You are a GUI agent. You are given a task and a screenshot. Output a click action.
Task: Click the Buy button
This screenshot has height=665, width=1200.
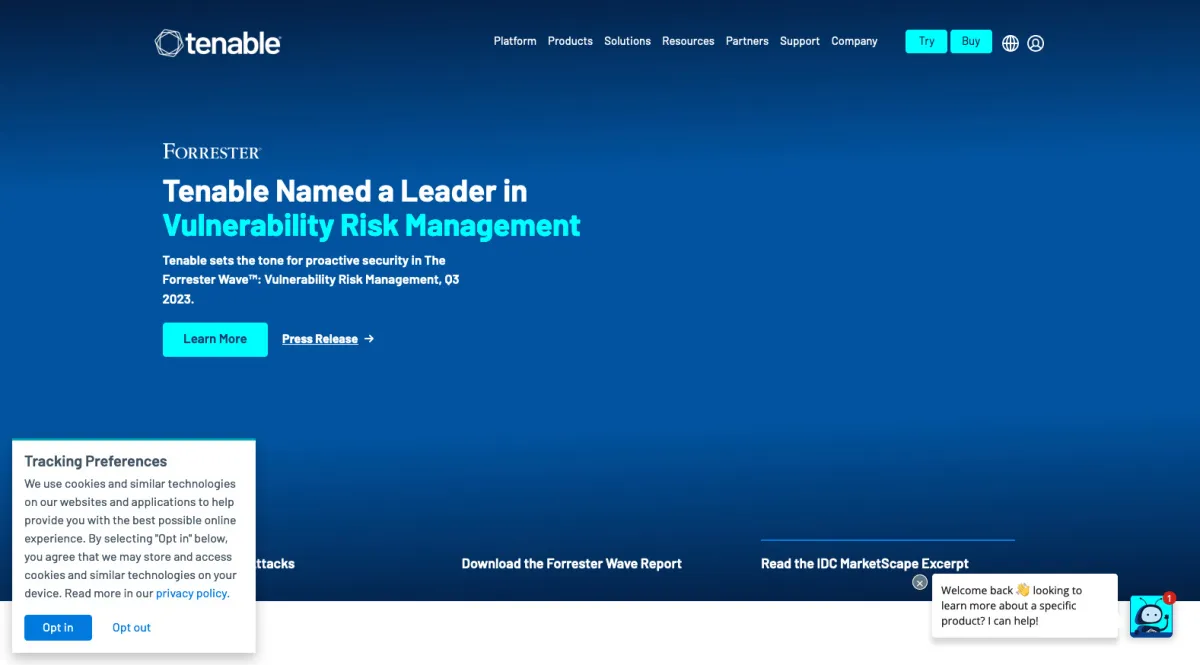click(x=971, y=41)
